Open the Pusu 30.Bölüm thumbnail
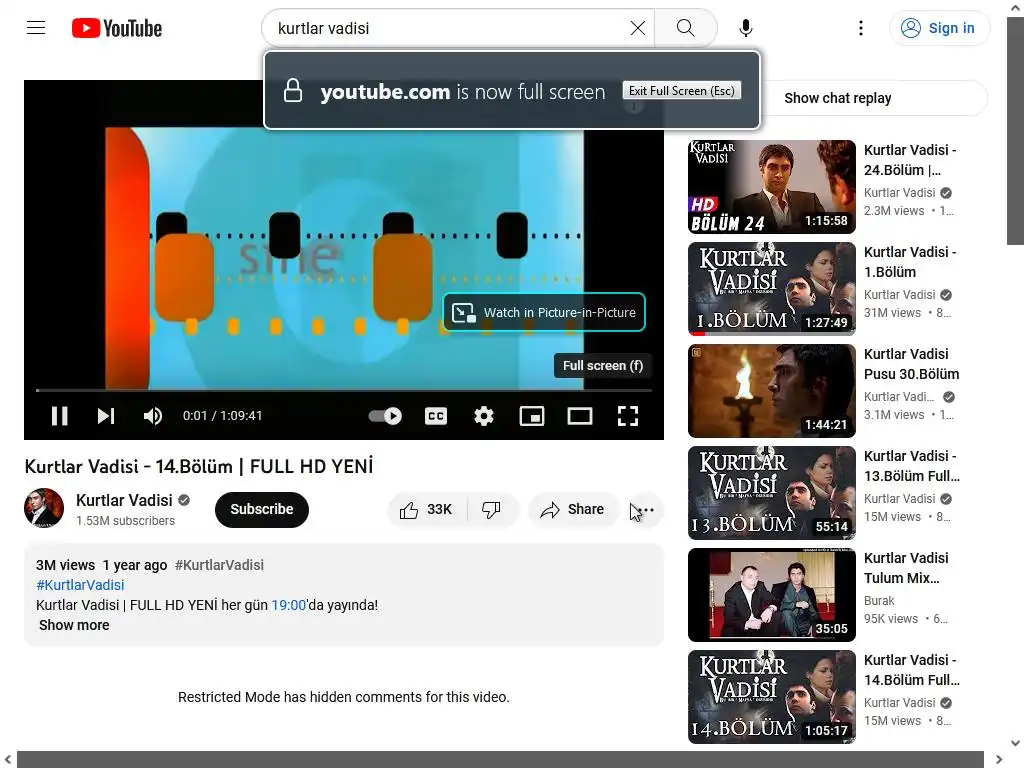The width and height of the screenshot is (1024, 768). coord(771,391)
